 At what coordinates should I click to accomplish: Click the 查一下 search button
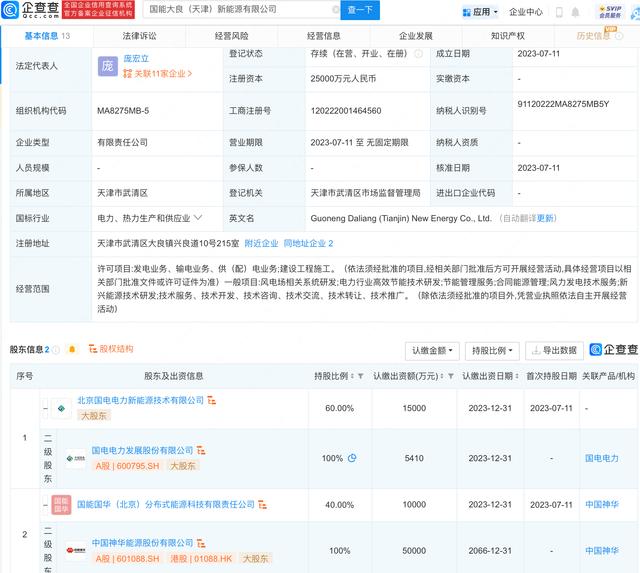coord(358,11)
